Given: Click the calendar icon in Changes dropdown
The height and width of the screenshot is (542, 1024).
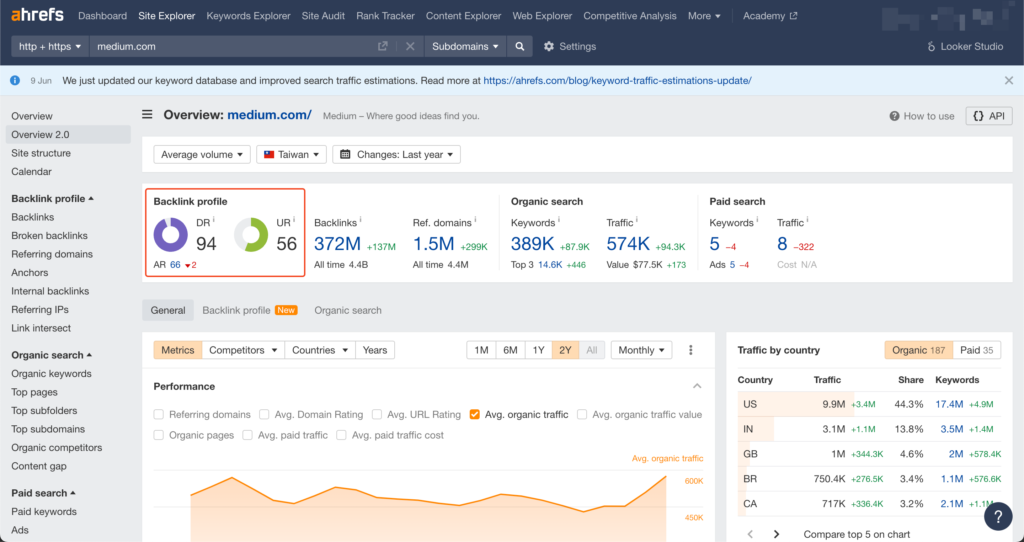Looking at the screenshot, I should 345,154.
